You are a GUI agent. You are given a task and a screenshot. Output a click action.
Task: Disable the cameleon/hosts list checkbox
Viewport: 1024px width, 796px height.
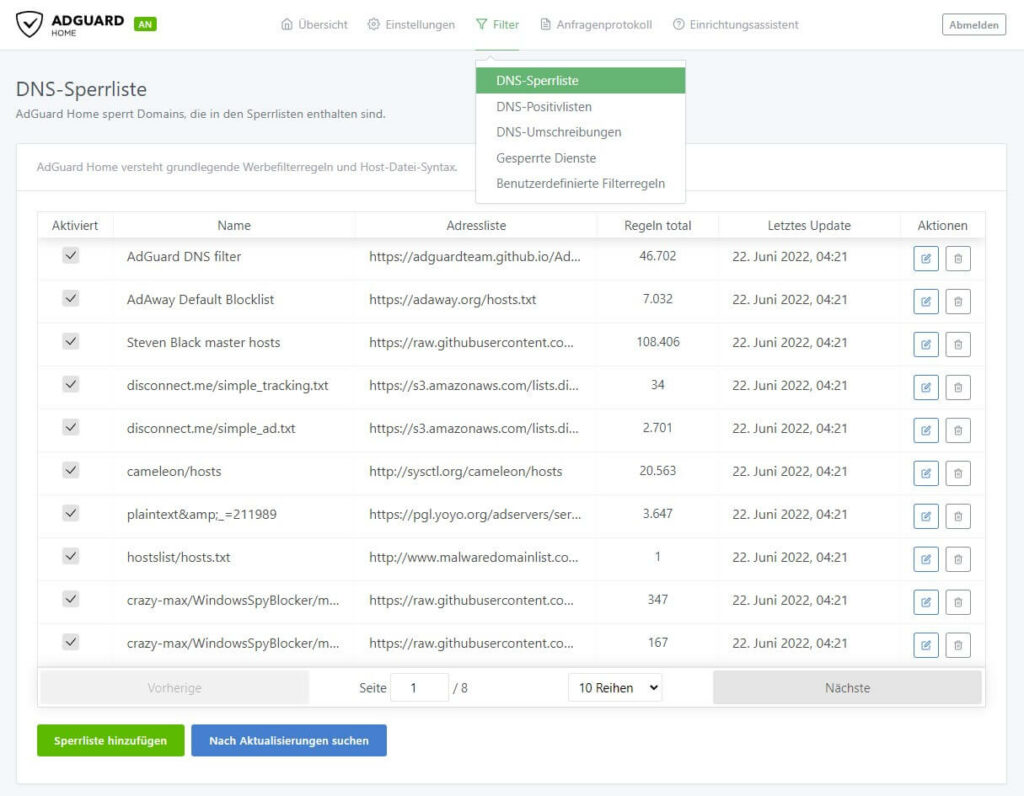(71, 470)
